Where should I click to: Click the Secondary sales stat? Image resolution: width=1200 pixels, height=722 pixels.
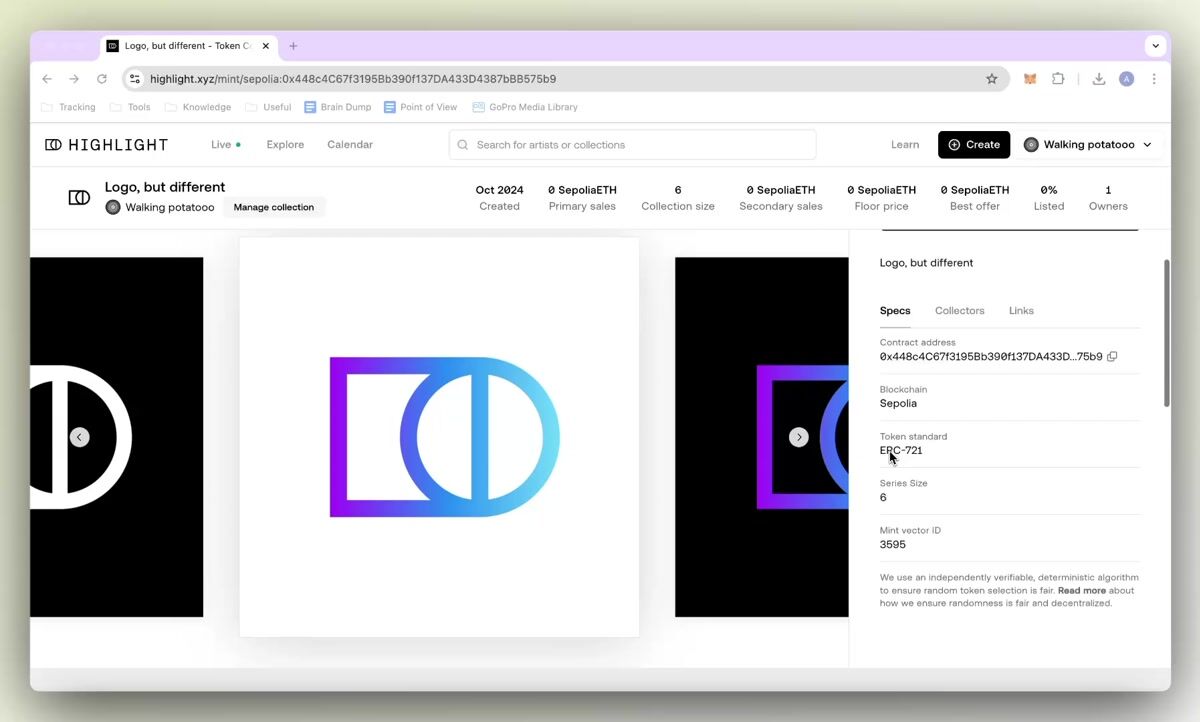781,198
